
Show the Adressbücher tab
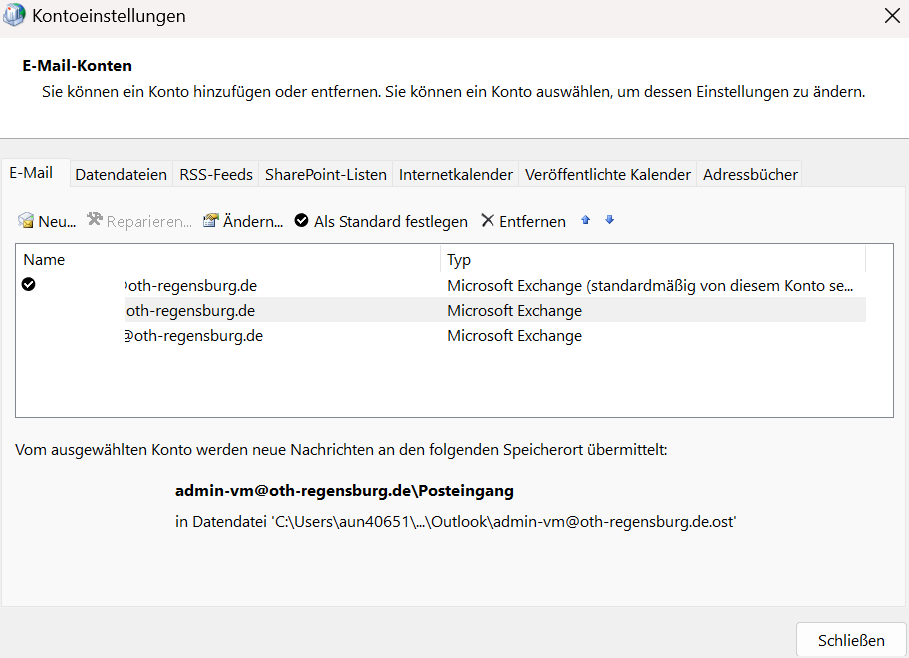pyautogui.click(x=750, y=174)
